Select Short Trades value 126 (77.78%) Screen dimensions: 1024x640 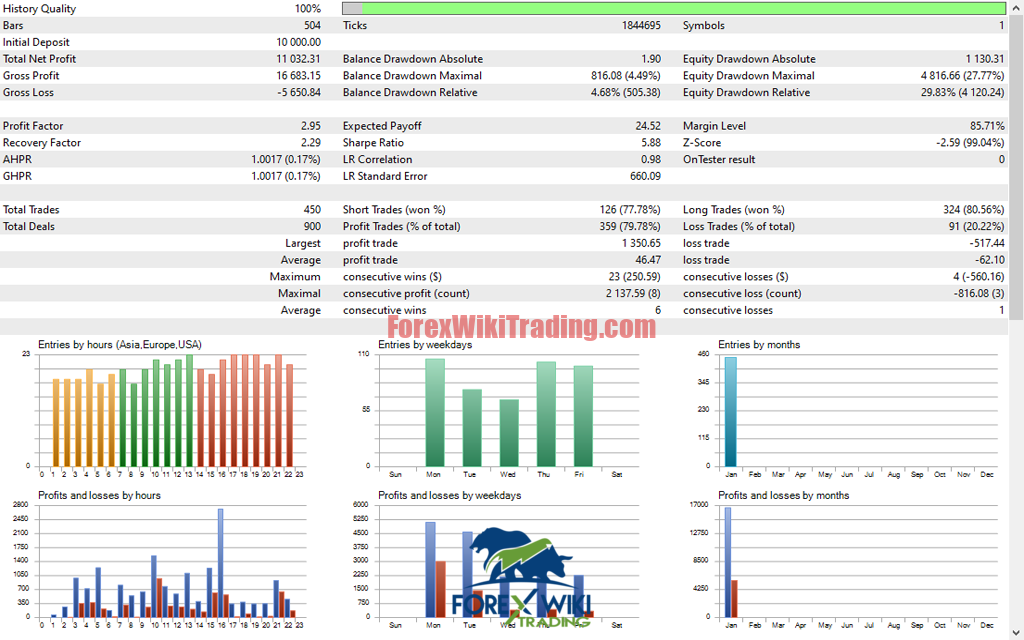pos(630,210)
